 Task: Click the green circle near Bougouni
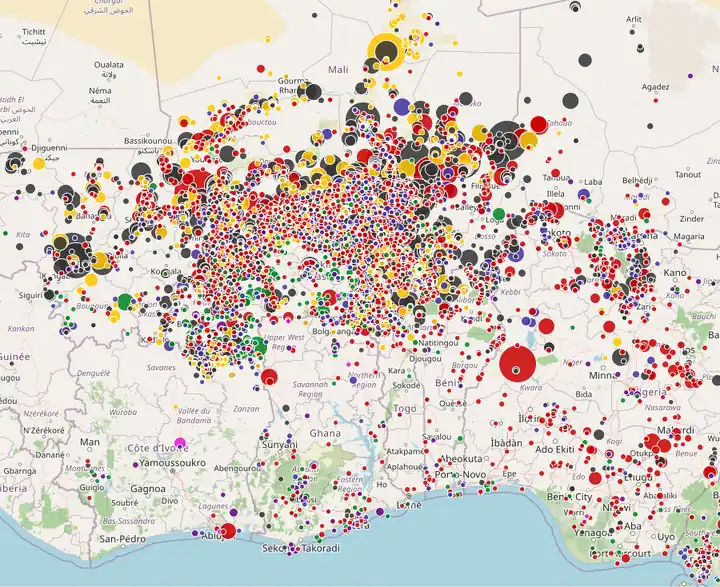(x=125, y=302)
